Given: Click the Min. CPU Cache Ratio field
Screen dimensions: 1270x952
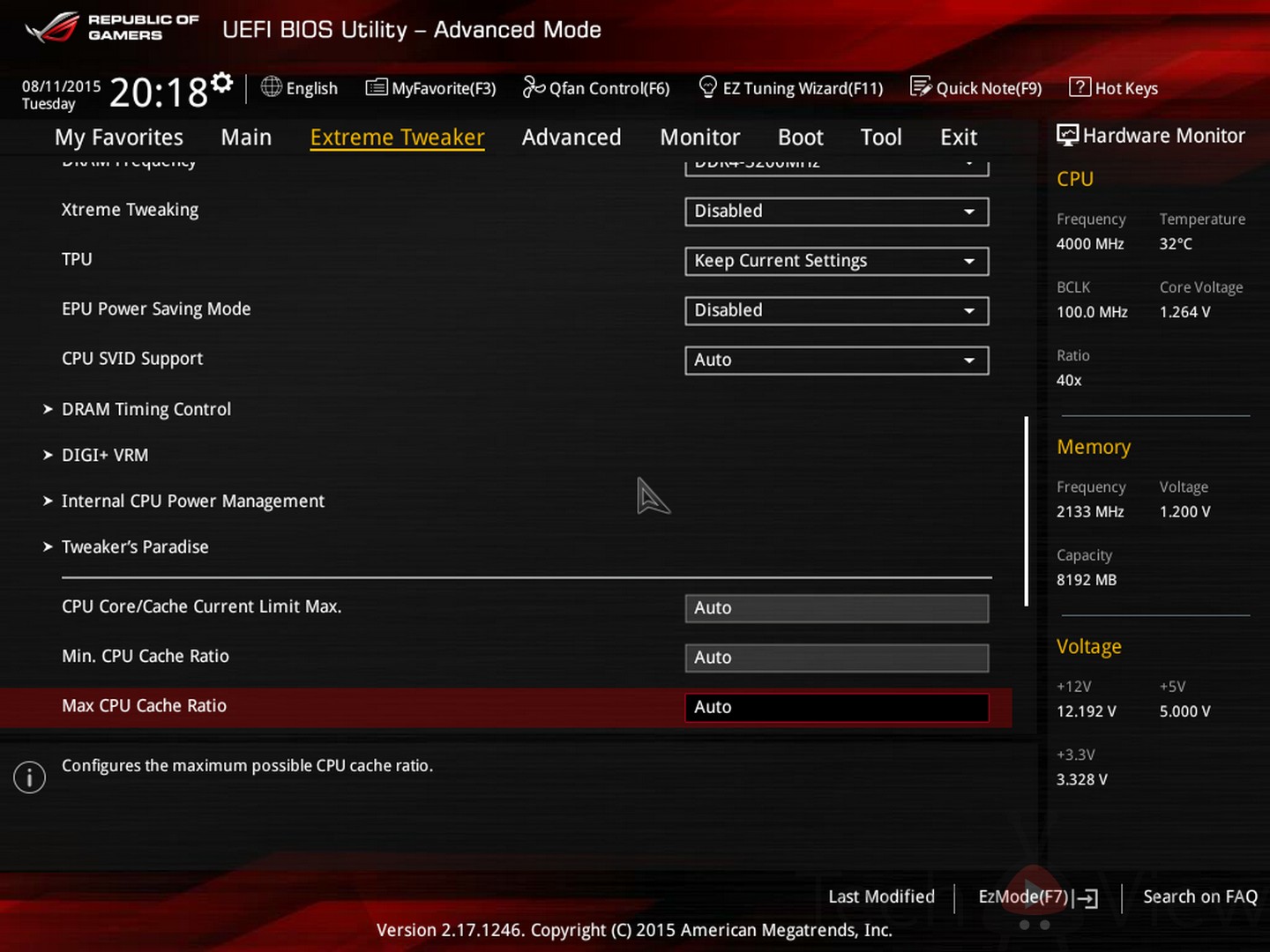Looking at the screenshot, I should 836,658.
